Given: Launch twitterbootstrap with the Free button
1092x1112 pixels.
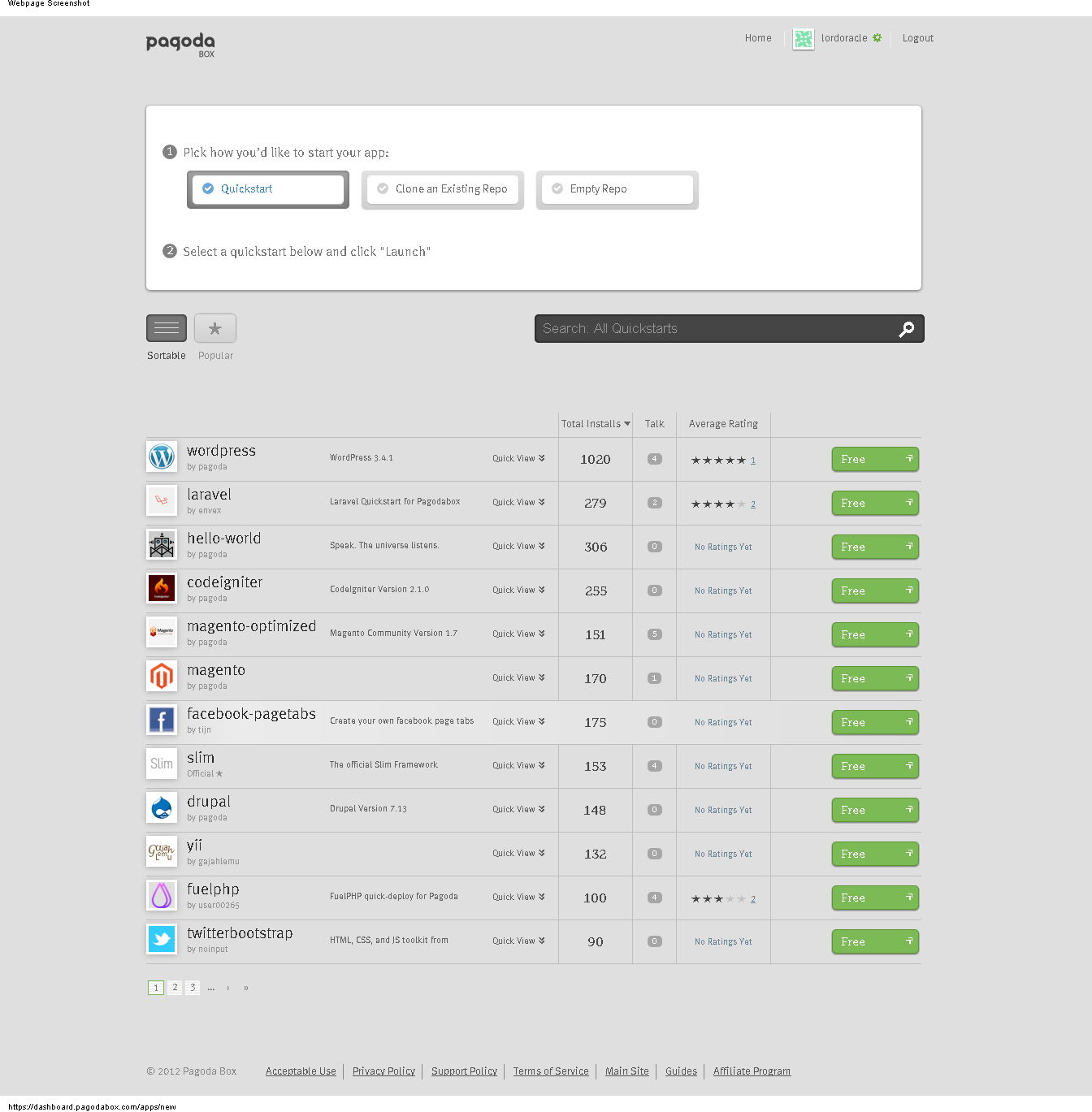Looking at the screenshot, I should [x=875, y=941].
